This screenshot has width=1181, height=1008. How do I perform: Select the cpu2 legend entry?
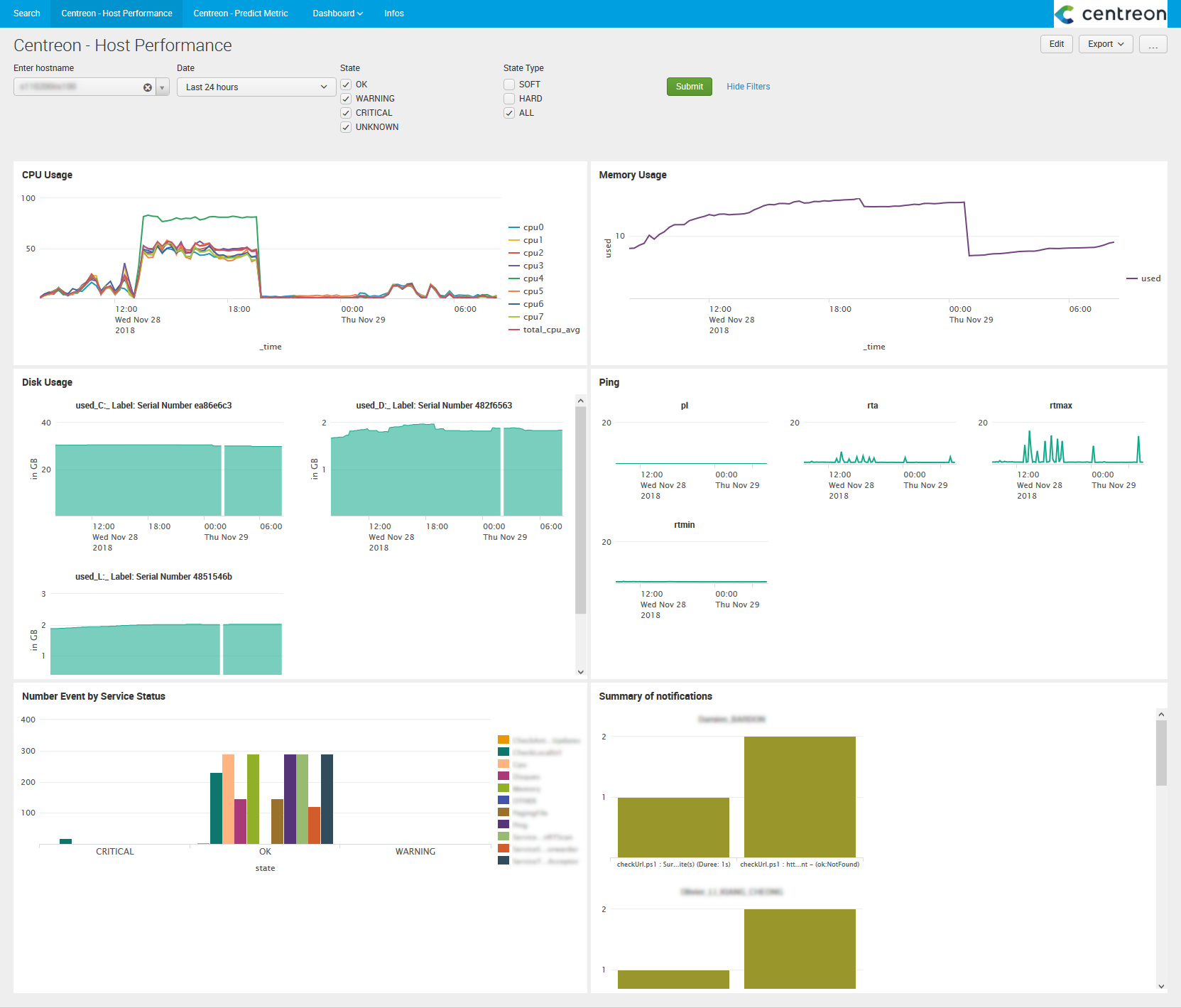(526, 253)
